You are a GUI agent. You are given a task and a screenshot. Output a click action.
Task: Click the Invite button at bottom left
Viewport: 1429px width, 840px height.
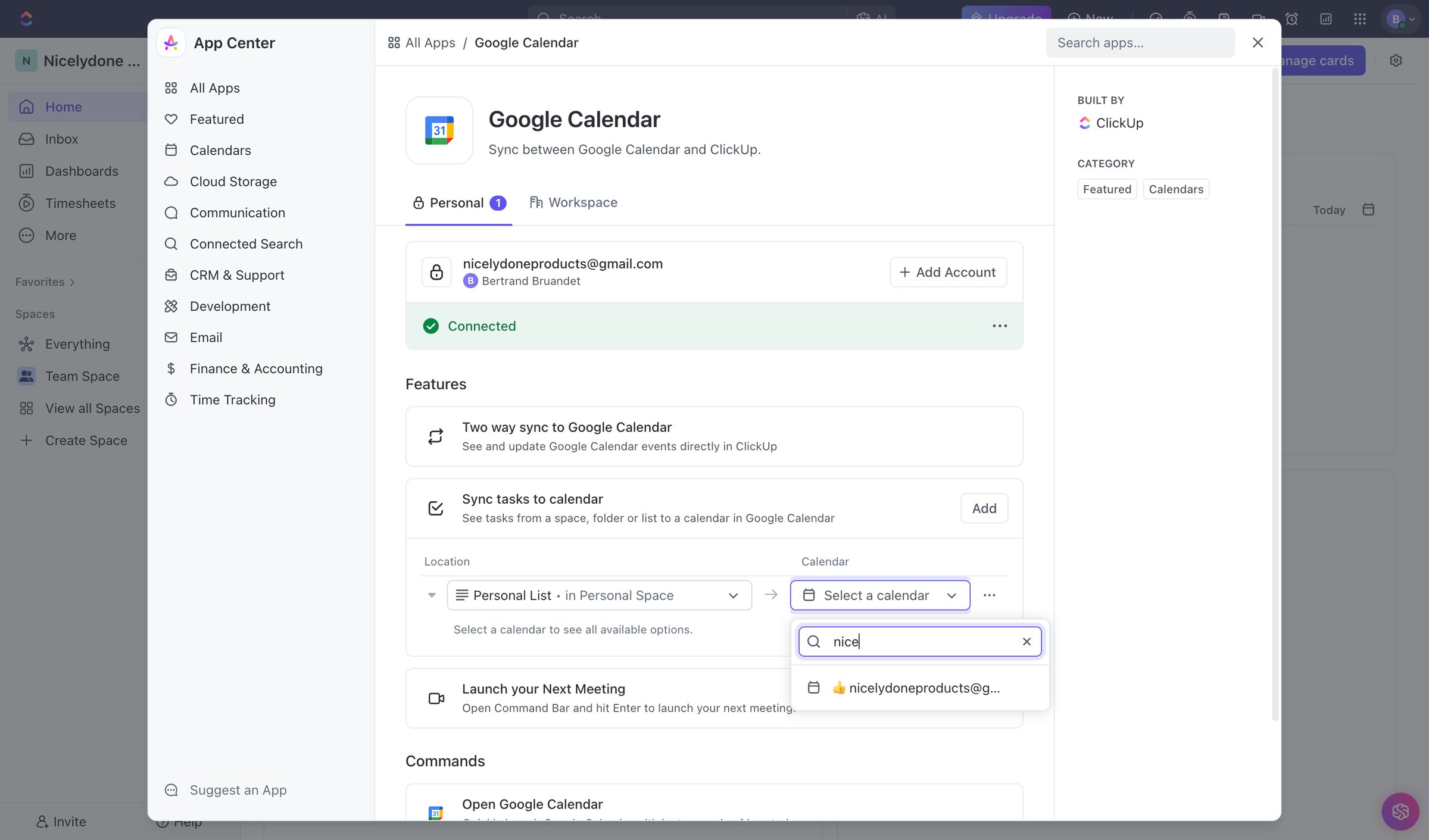(x=61, y=822)
